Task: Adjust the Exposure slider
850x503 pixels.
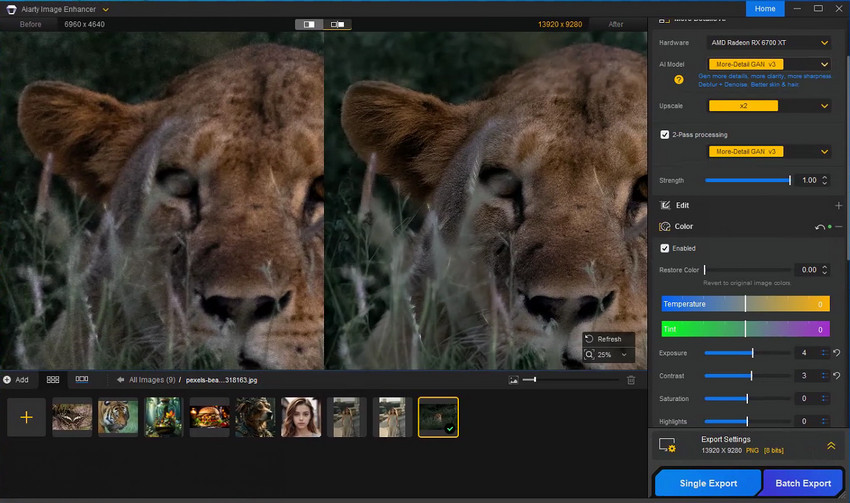Action: coord(747,353)
